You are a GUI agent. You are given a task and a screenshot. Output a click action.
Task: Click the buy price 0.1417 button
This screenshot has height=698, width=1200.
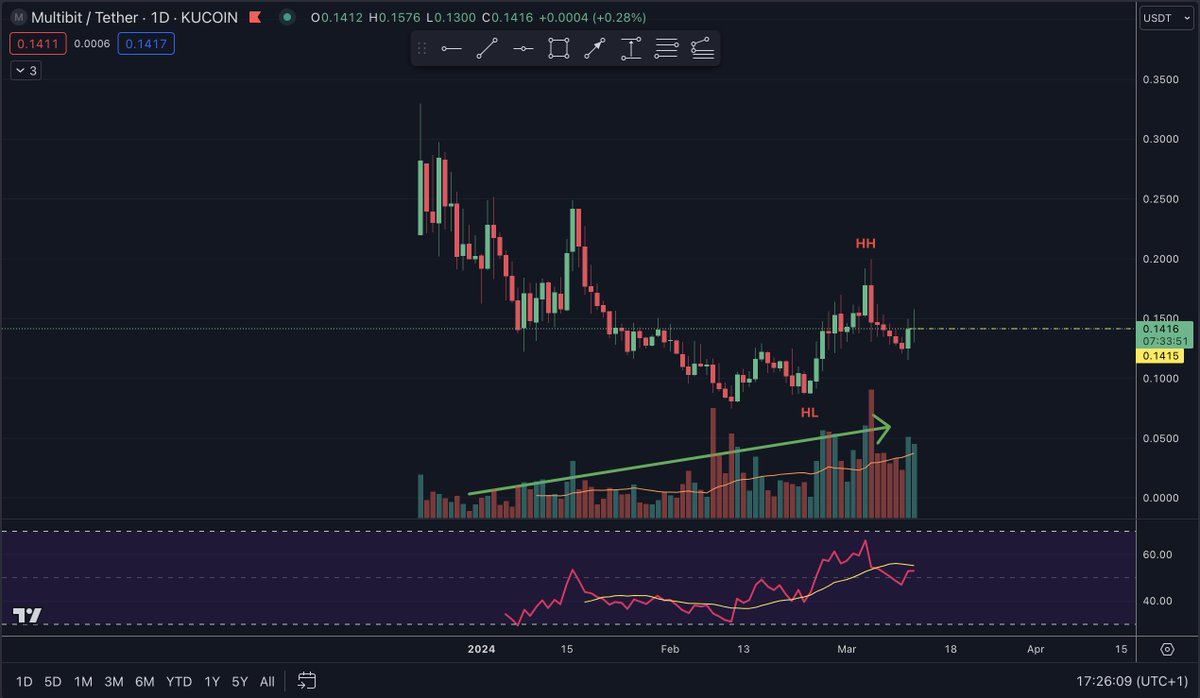click(x=146, y=44)
